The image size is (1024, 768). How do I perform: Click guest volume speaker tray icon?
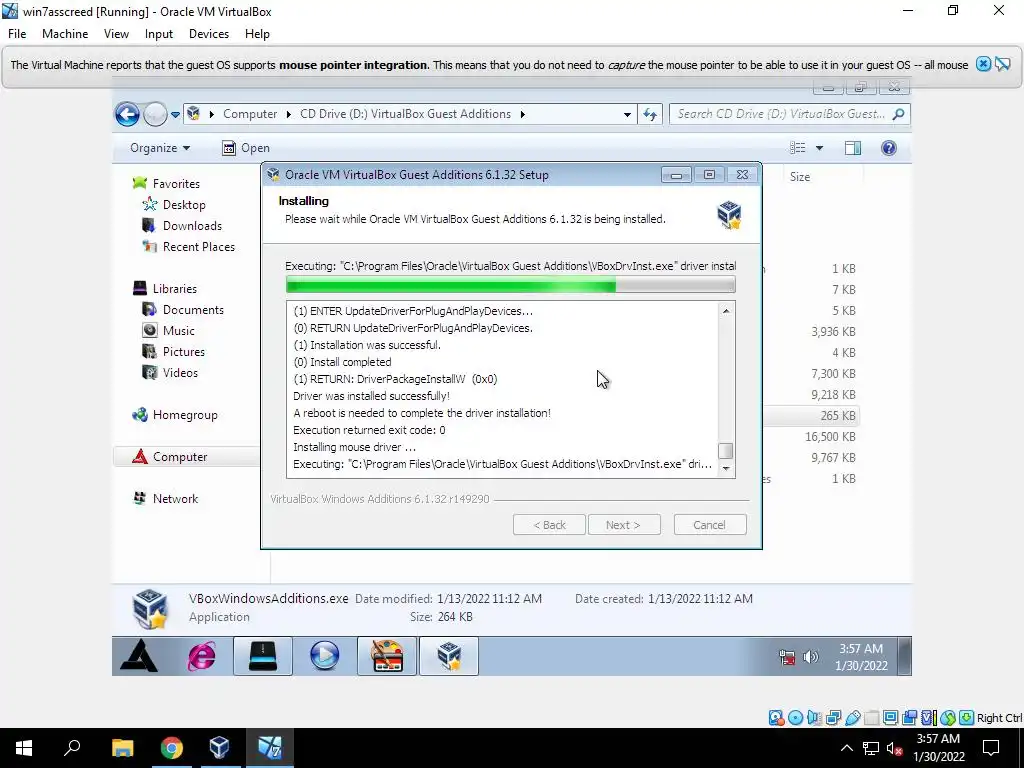pyautogui.click(x=810, y=657)
